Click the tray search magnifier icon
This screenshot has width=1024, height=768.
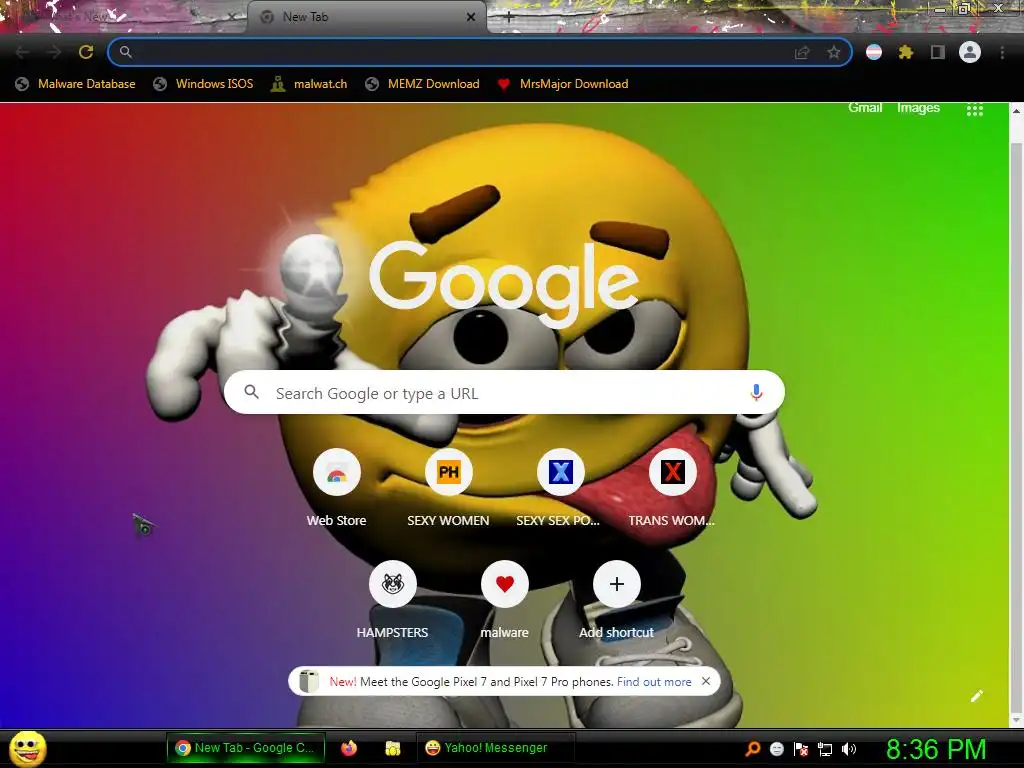753,748
